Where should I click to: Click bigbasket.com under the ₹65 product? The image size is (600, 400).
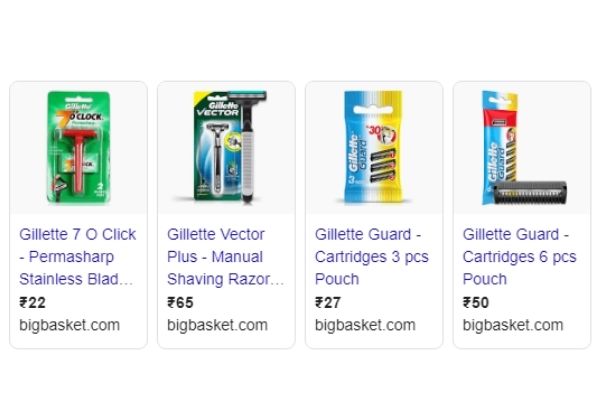(217, 325)
